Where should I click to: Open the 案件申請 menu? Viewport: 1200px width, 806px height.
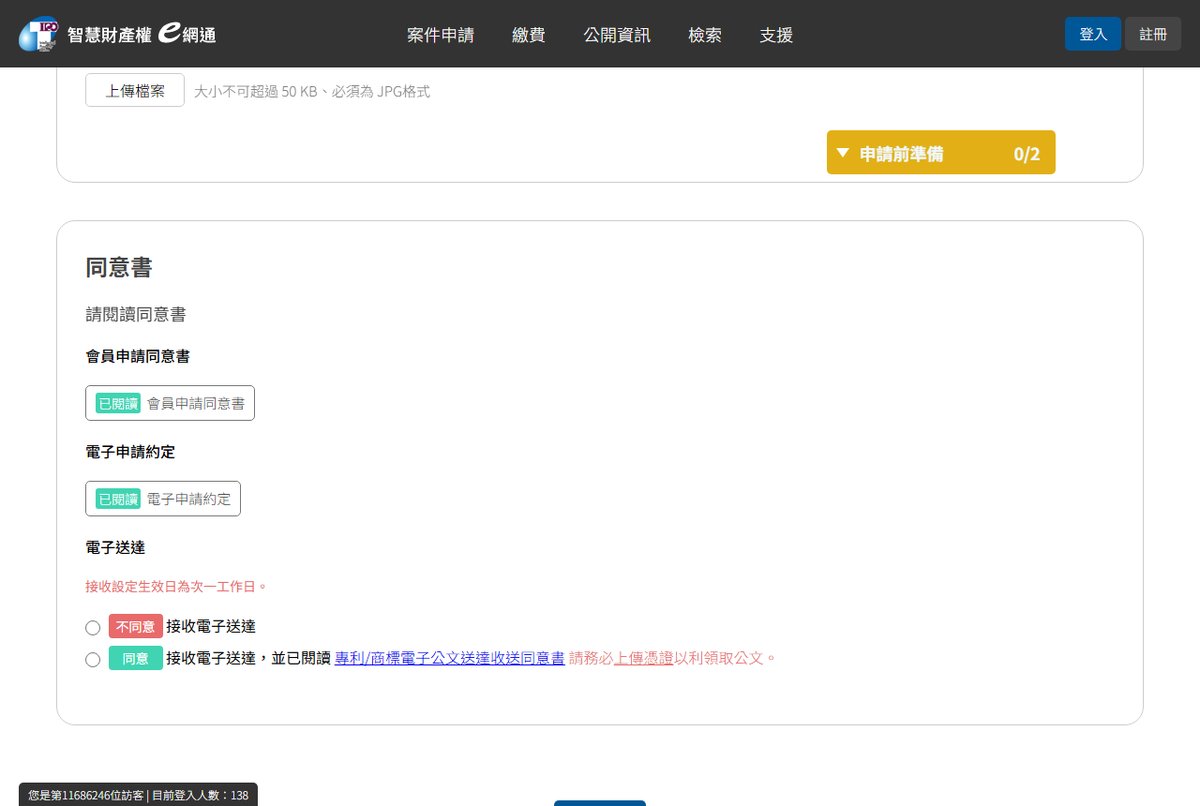[x=441, y=35]
